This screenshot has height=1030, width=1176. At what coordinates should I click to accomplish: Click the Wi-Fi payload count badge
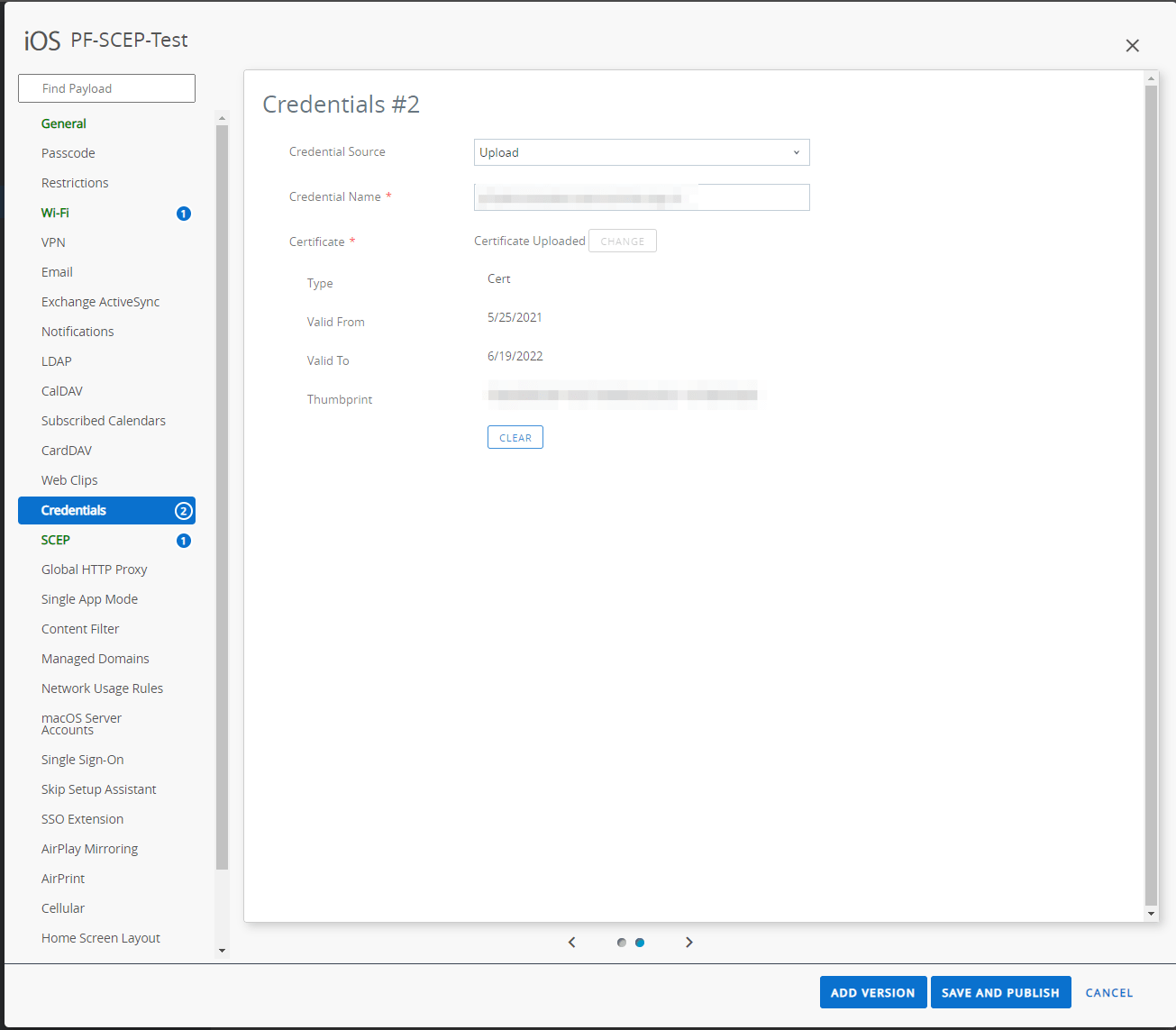[183, 213]
